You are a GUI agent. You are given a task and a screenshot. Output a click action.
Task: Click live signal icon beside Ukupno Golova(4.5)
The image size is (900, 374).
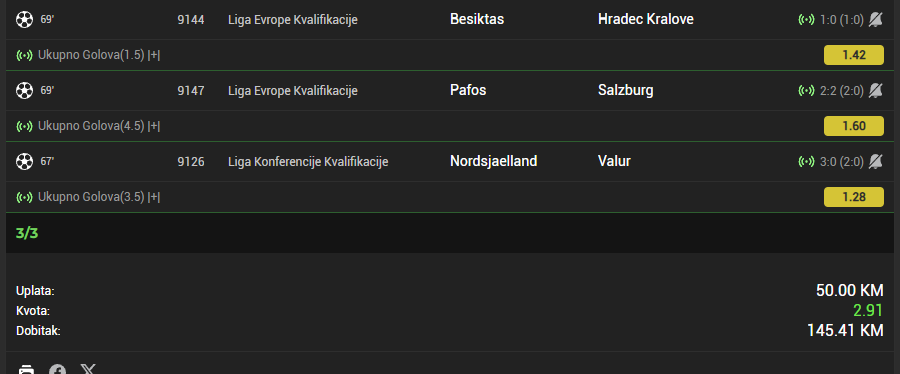tap(24, 126)
